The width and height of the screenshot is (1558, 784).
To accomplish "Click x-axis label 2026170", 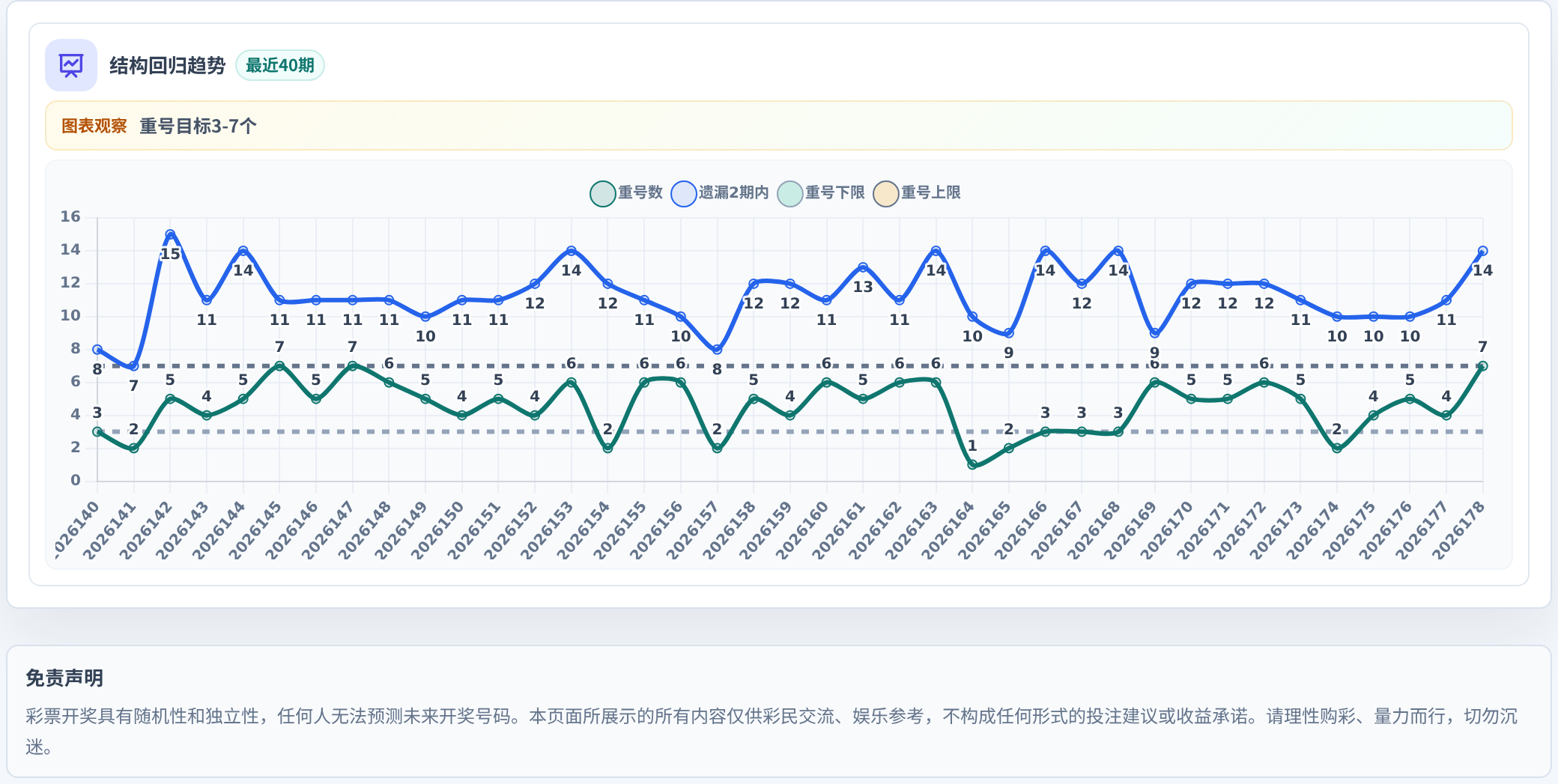I will (x=1167, y=530).
